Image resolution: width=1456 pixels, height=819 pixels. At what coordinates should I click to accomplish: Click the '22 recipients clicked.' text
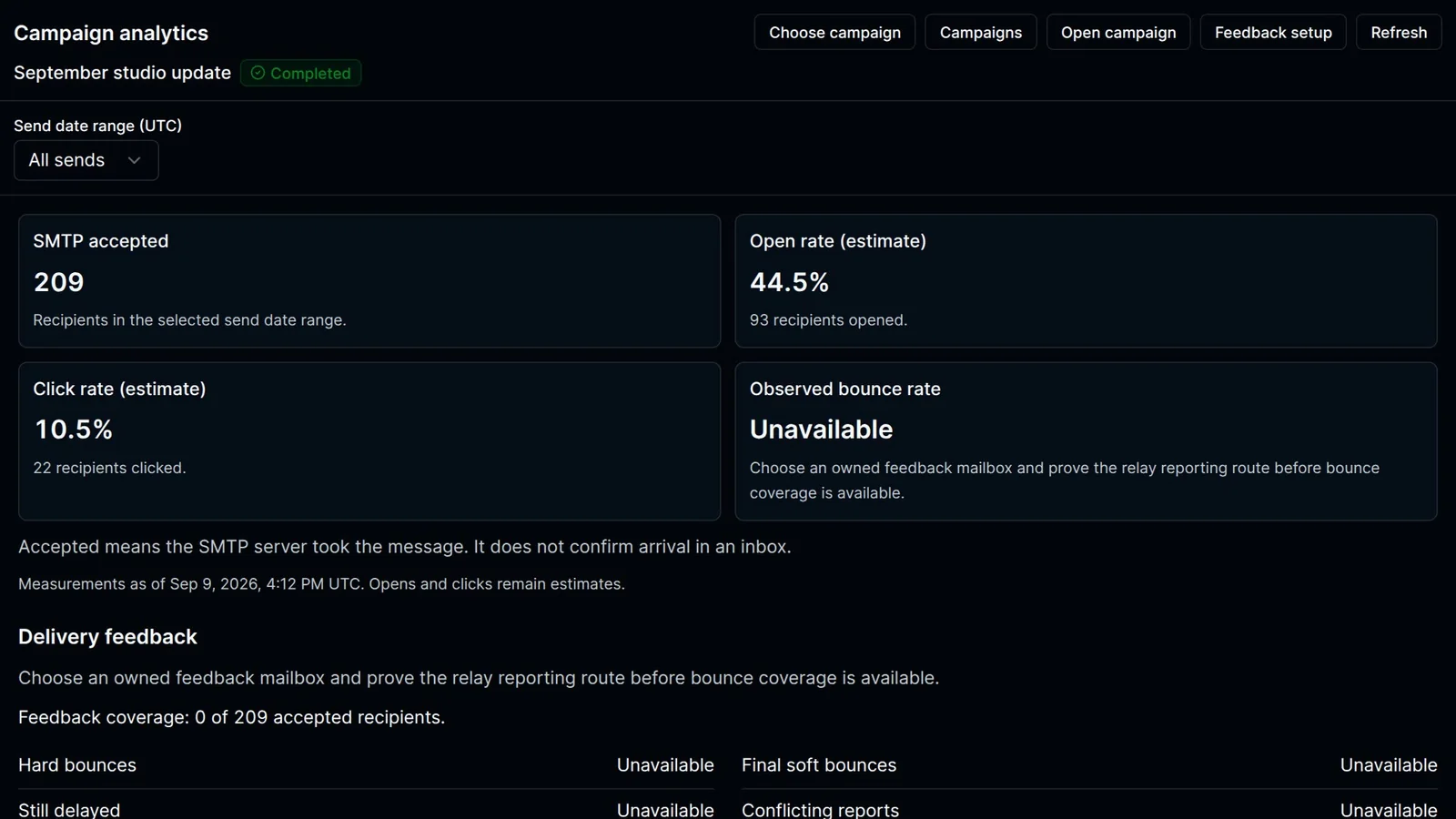[109, 468]
